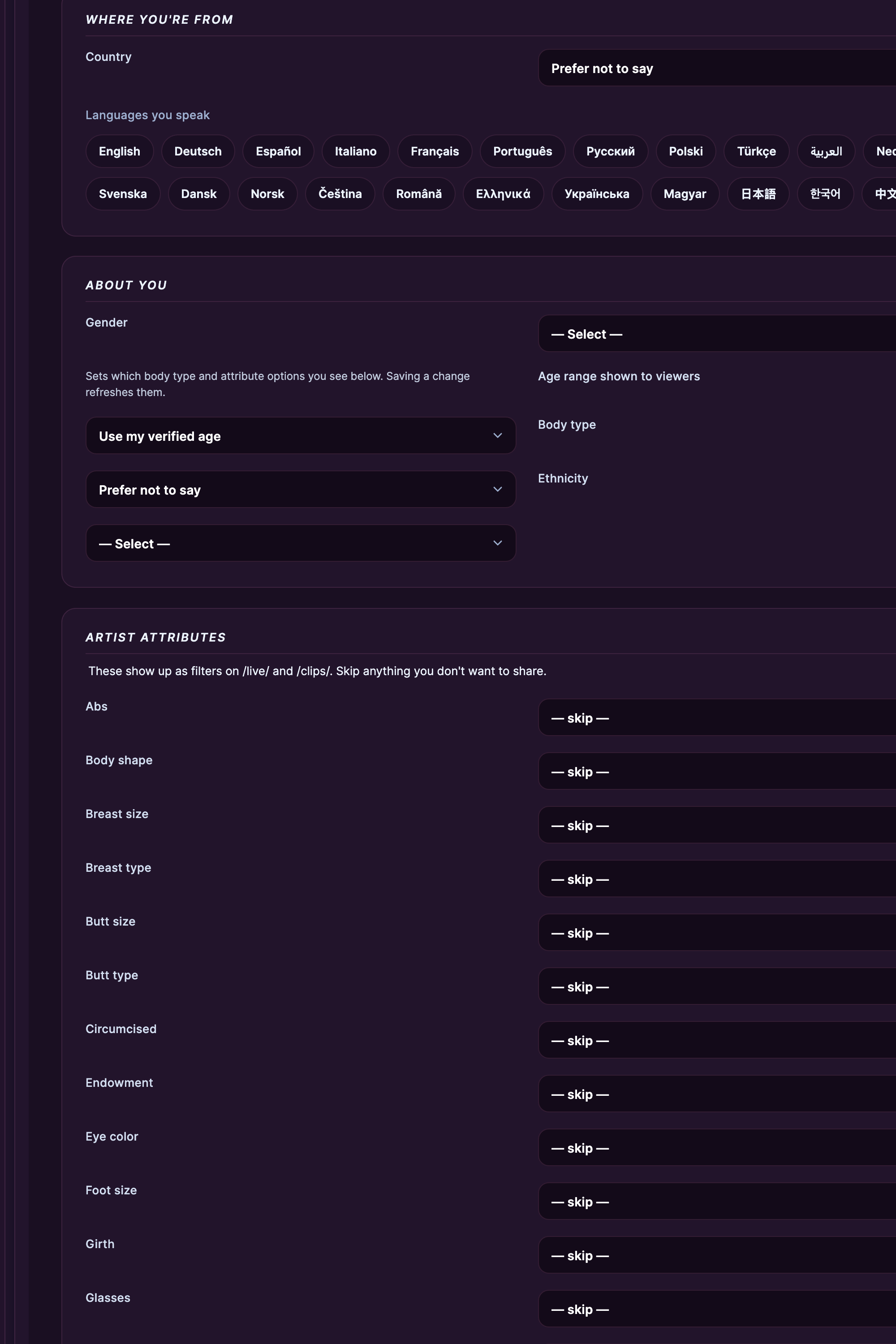Select the Norsk language chip
This screenshot has height=1344, width=896.
point(267,194)
